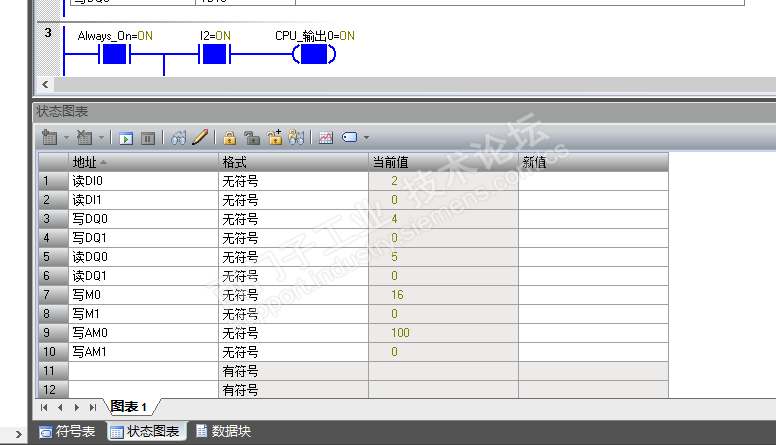Image resolution: width=776 pixels, height=445 pixels.
Task: Switch to the 数据块 tab
Action: point(224,432)
